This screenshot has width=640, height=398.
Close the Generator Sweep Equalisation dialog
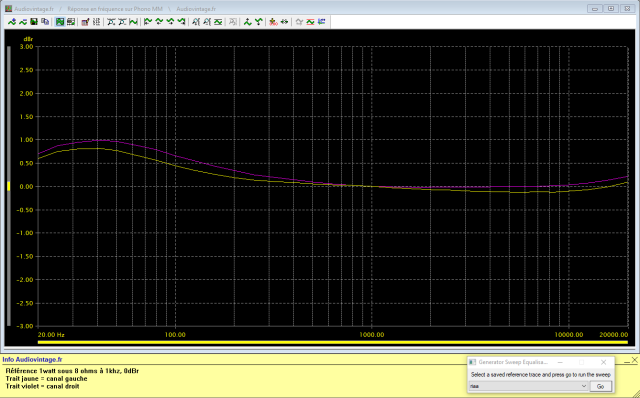(603, 362)
